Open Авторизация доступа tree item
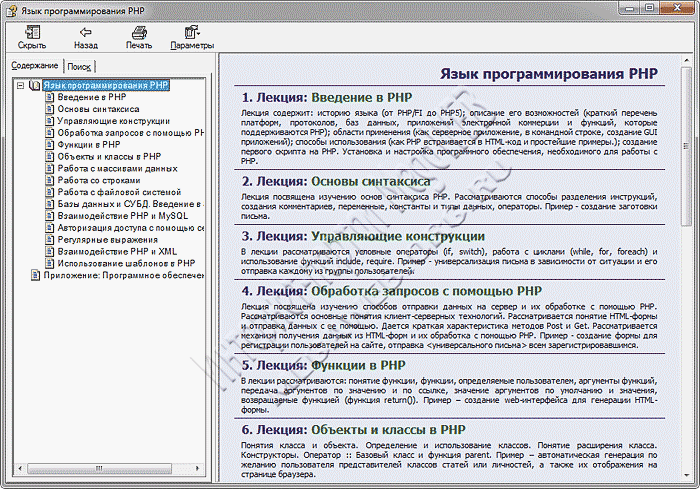Screen dimensions: 700x489 pyautogui.click(x=130, y=228)
